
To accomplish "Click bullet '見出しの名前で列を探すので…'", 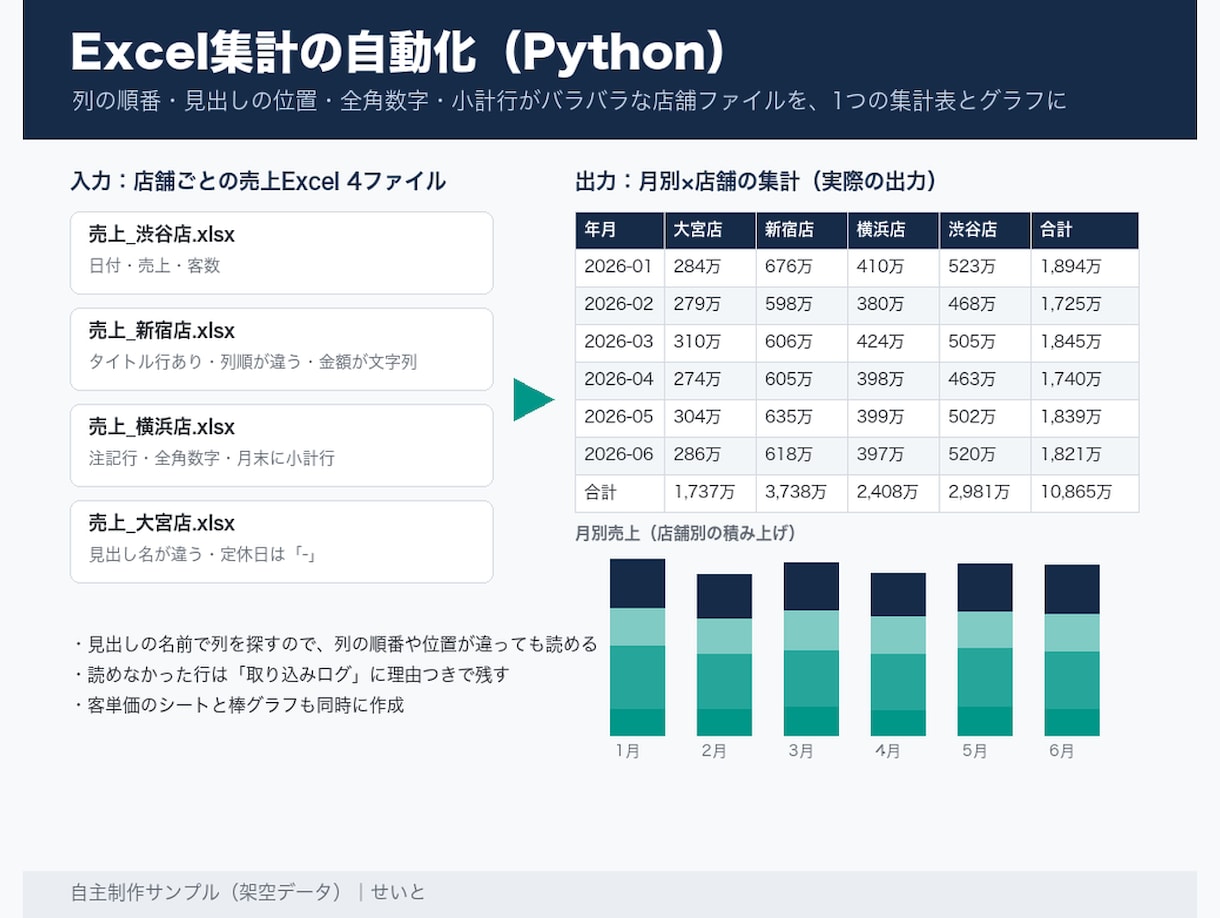I will point(334,644).
